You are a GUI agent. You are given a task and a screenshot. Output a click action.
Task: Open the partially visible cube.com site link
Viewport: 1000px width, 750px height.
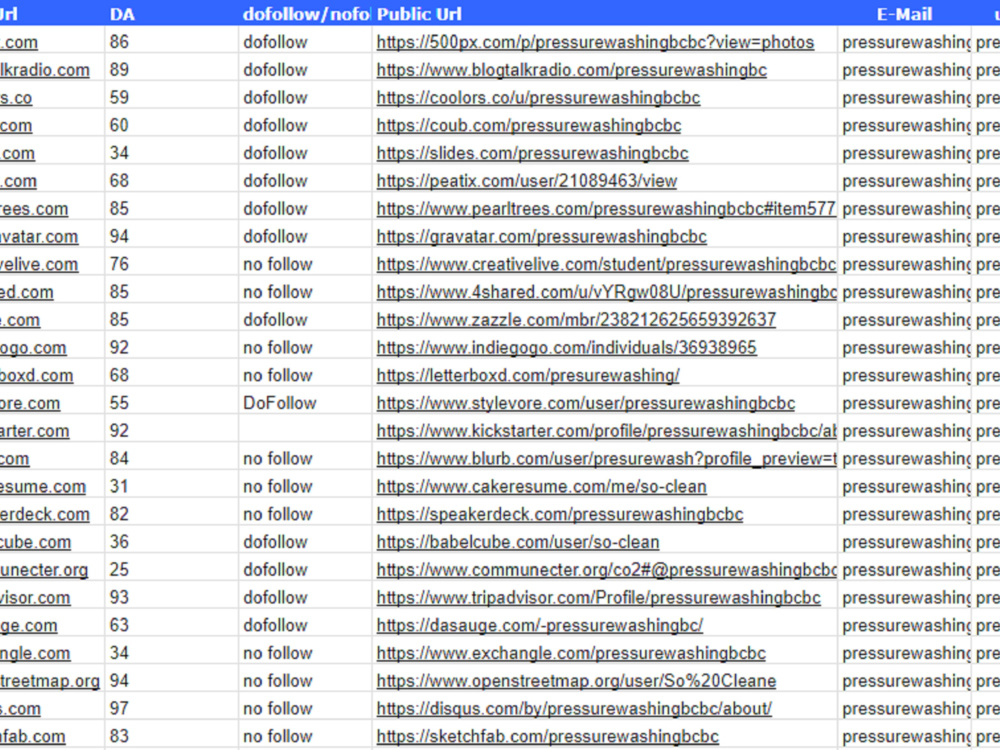(35, 542)
